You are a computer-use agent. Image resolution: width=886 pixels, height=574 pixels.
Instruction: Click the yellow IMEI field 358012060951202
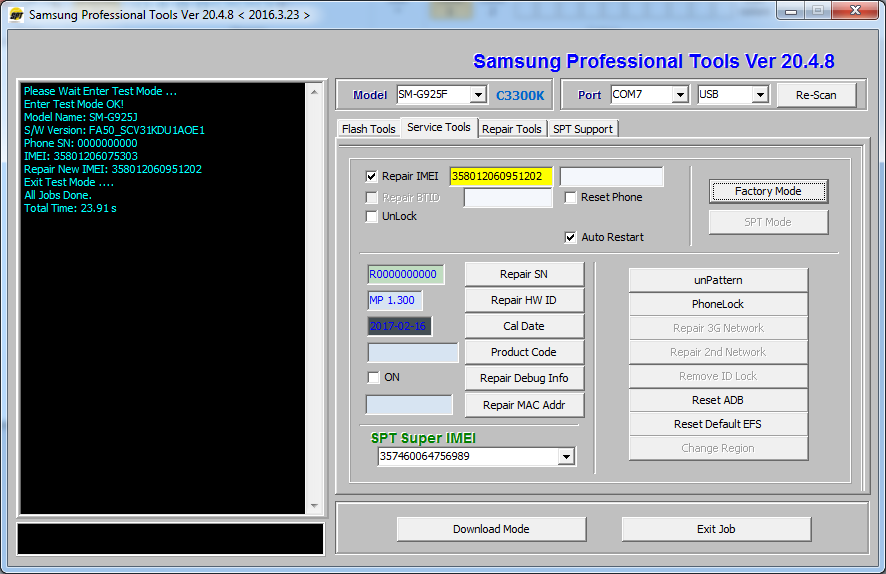(x=501, y=176)
